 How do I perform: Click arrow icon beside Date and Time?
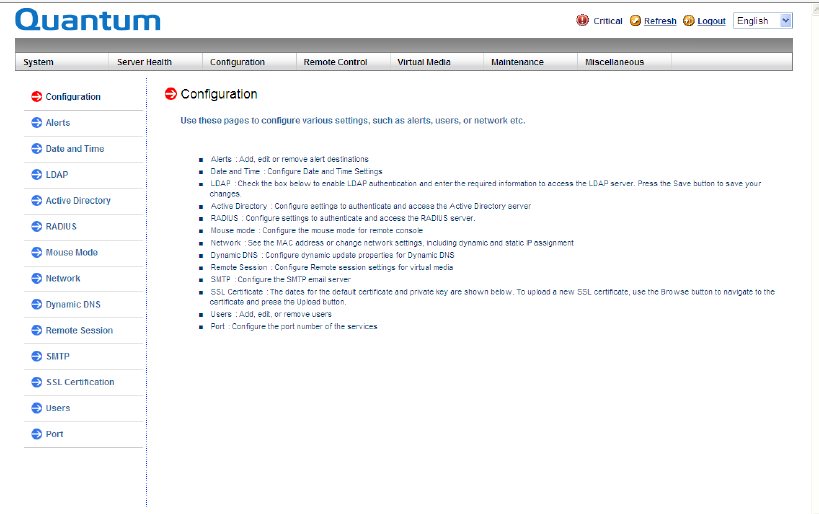[x=37, y=148]
